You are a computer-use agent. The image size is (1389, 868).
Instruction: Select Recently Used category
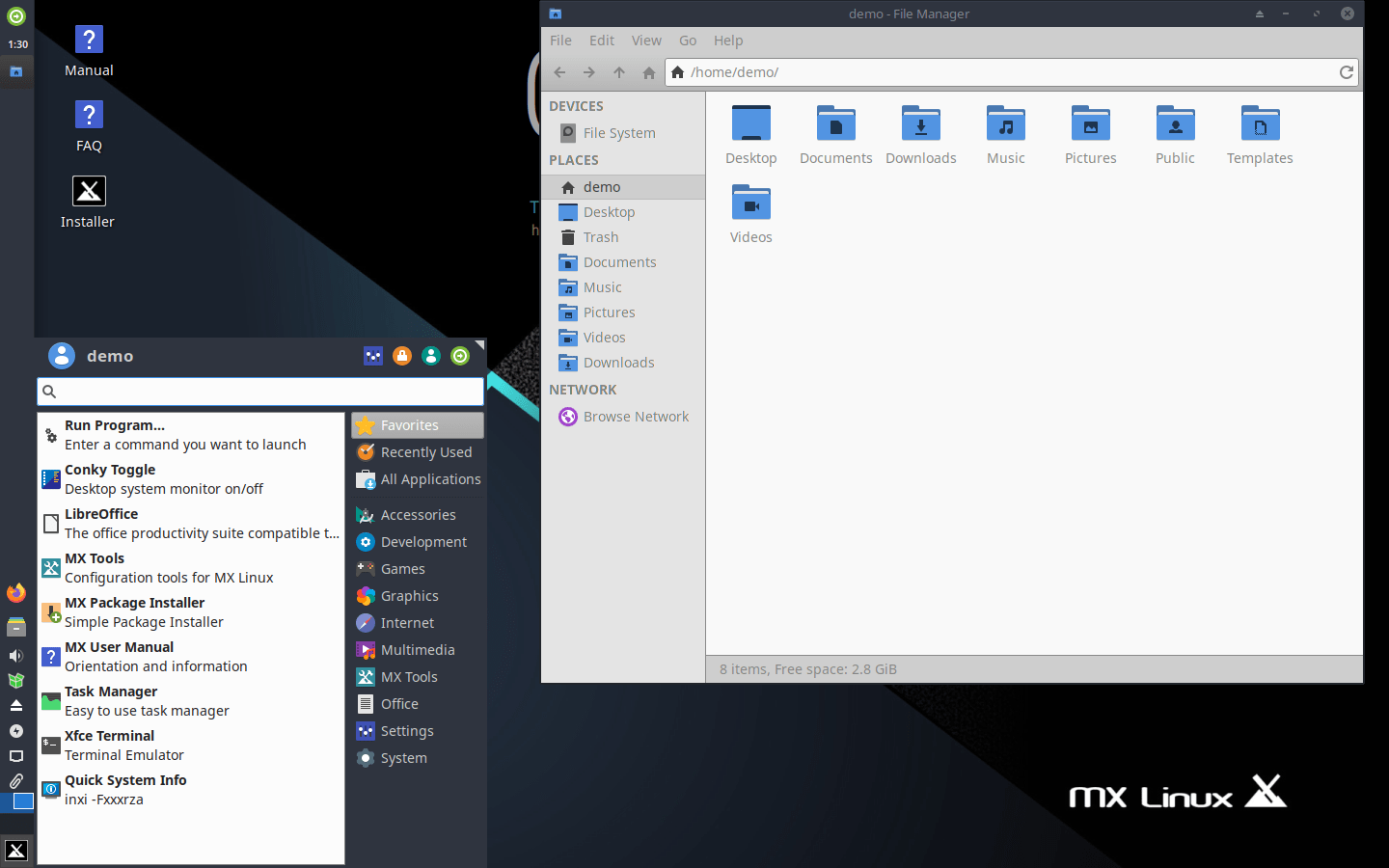[418, 452]
